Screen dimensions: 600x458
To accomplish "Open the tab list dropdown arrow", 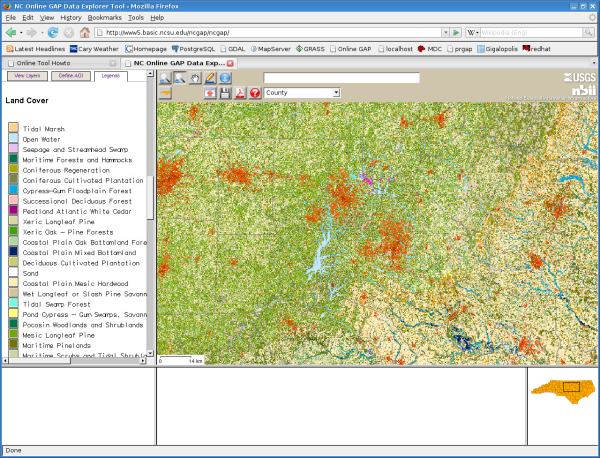I will (x=594, y=63).
